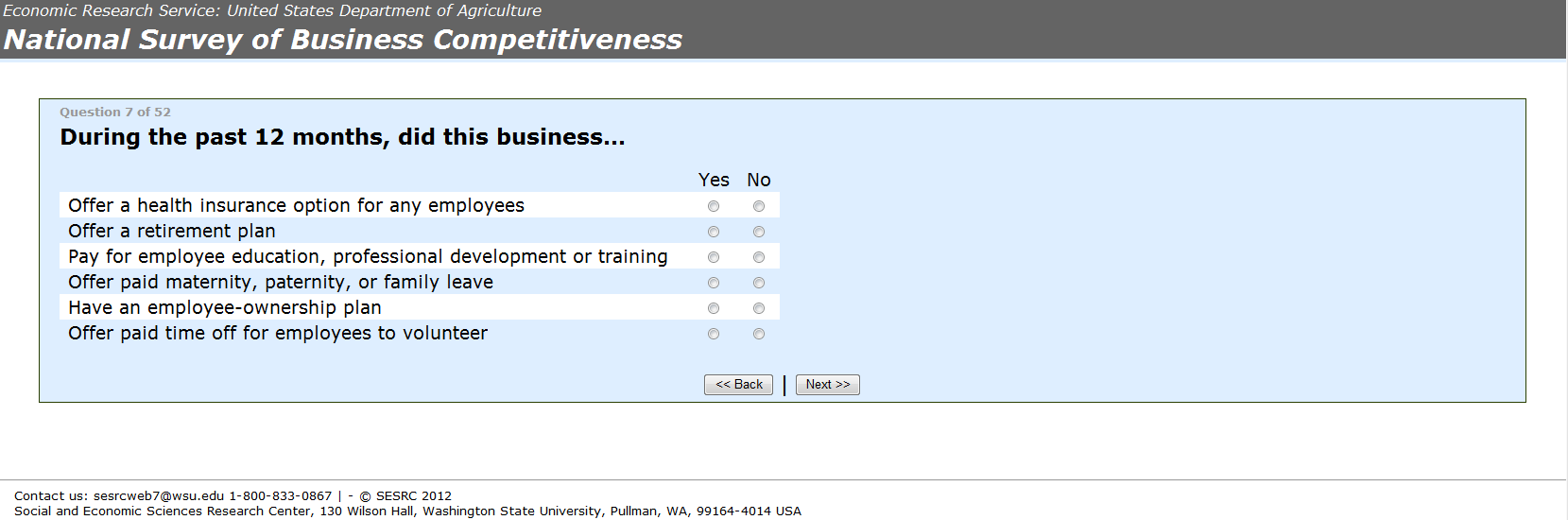1568x520 pixels.
Task: Pick No for paid maternity or family leave
Action: coord(759,283)
